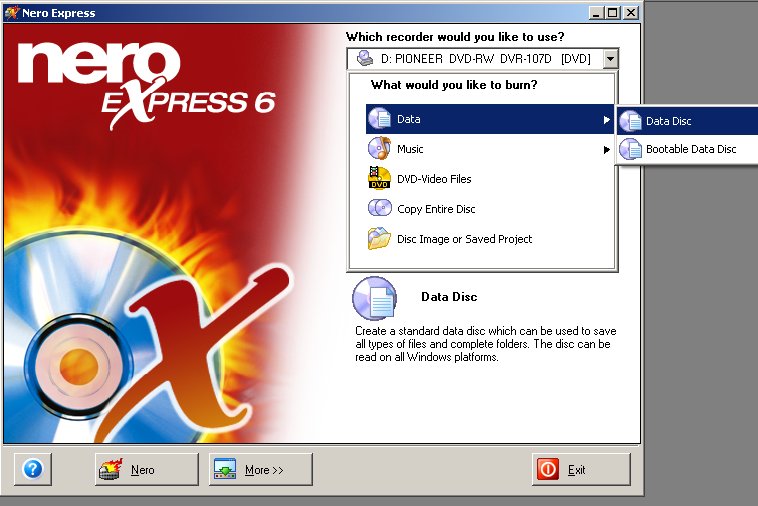The width and height of the screenshot is (758, 506).
Task: Click the large Data Disc description icon
Action: (x=375, y=298)
